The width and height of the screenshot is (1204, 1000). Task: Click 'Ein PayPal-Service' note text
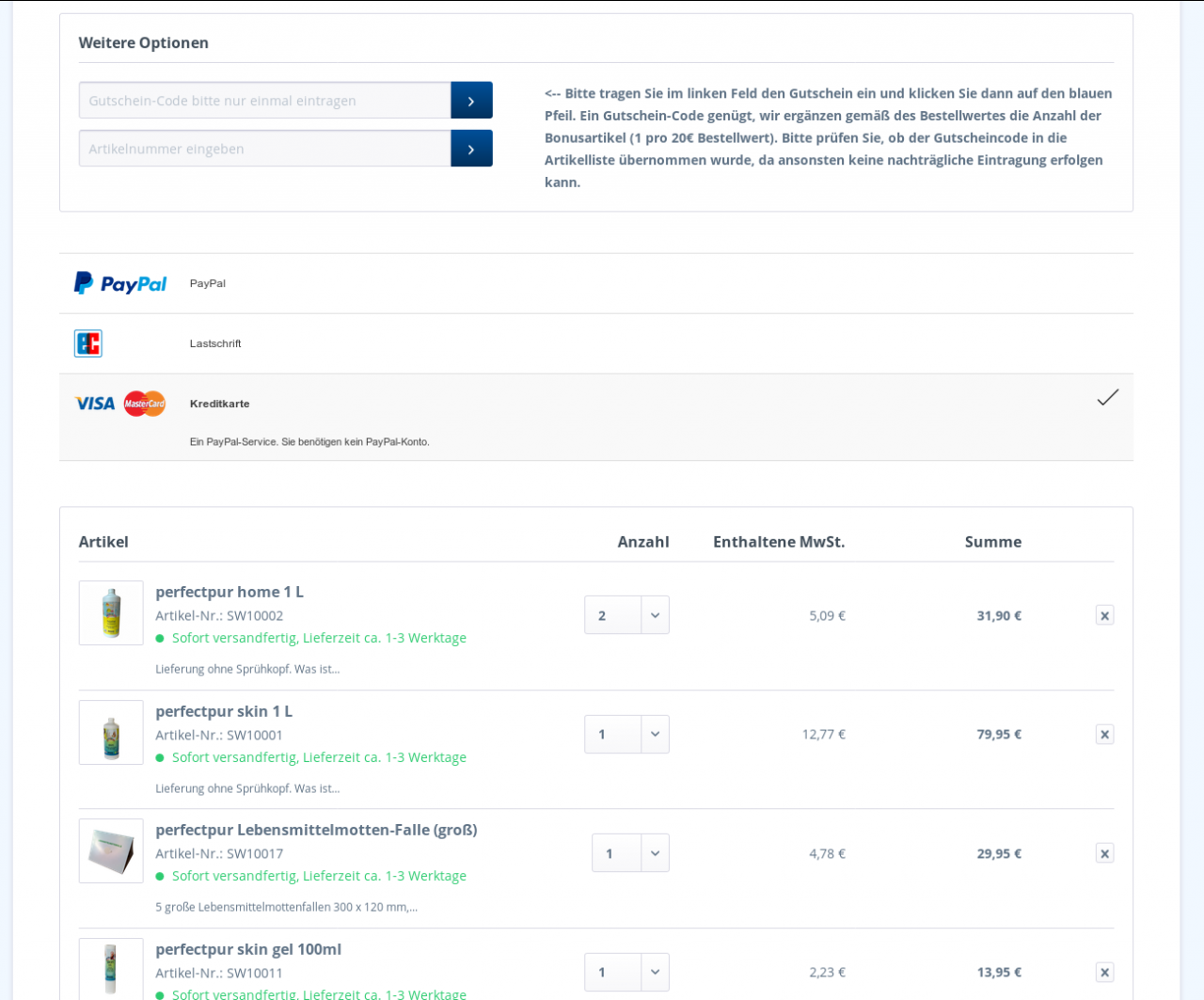pyautogui.click(x=309, y=441)
